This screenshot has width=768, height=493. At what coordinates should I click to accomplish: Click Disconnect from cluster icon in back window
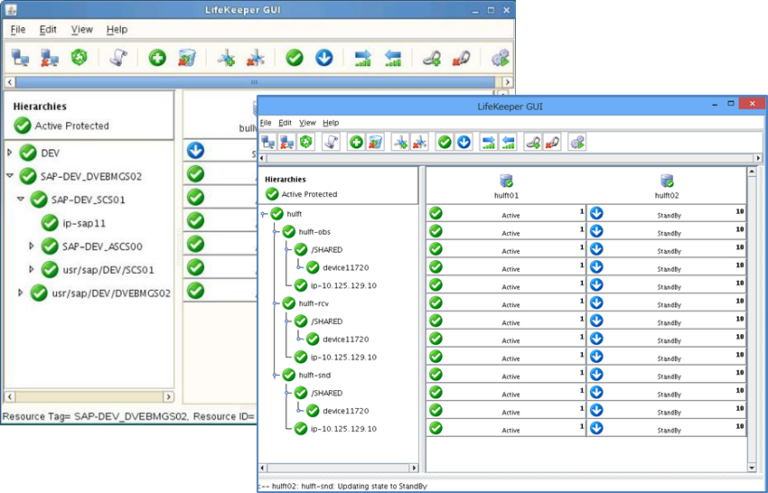point(49,58)
